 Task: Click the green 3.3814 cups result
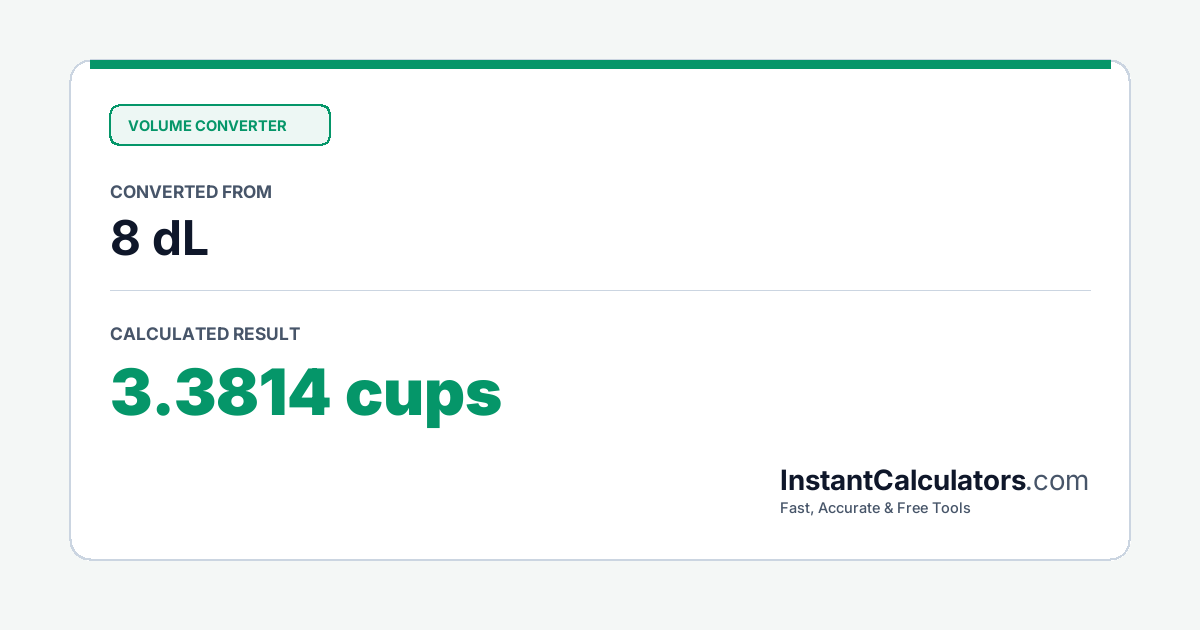(x=306, y=394)
